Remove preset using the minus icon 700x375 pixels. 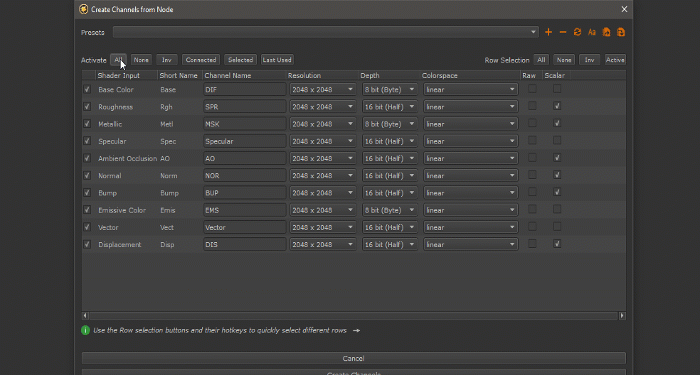(x=563, y=32)
